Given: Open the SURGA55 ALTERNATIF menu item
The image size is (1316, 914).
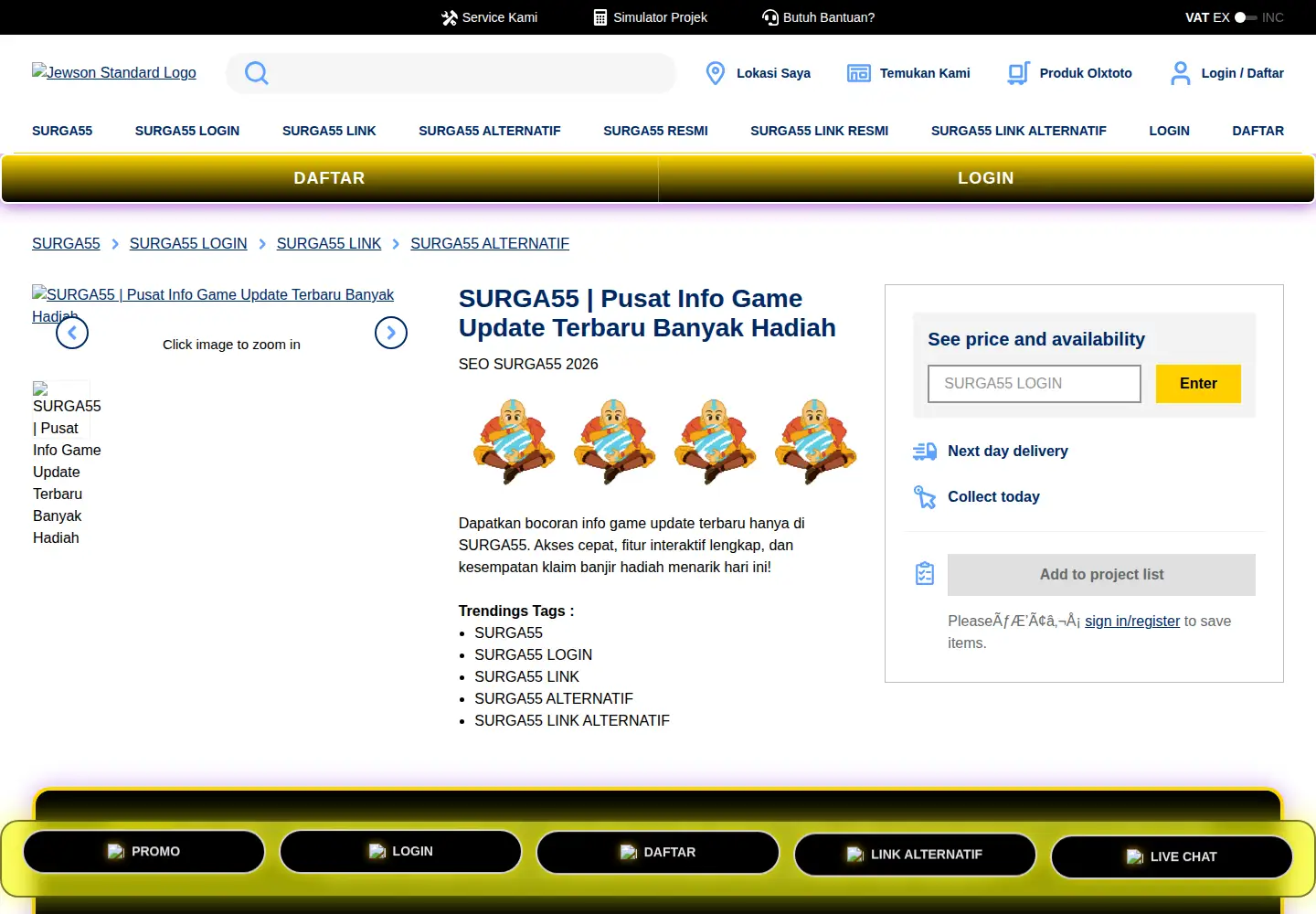Looking at the screenshot, I should point(490,131).
